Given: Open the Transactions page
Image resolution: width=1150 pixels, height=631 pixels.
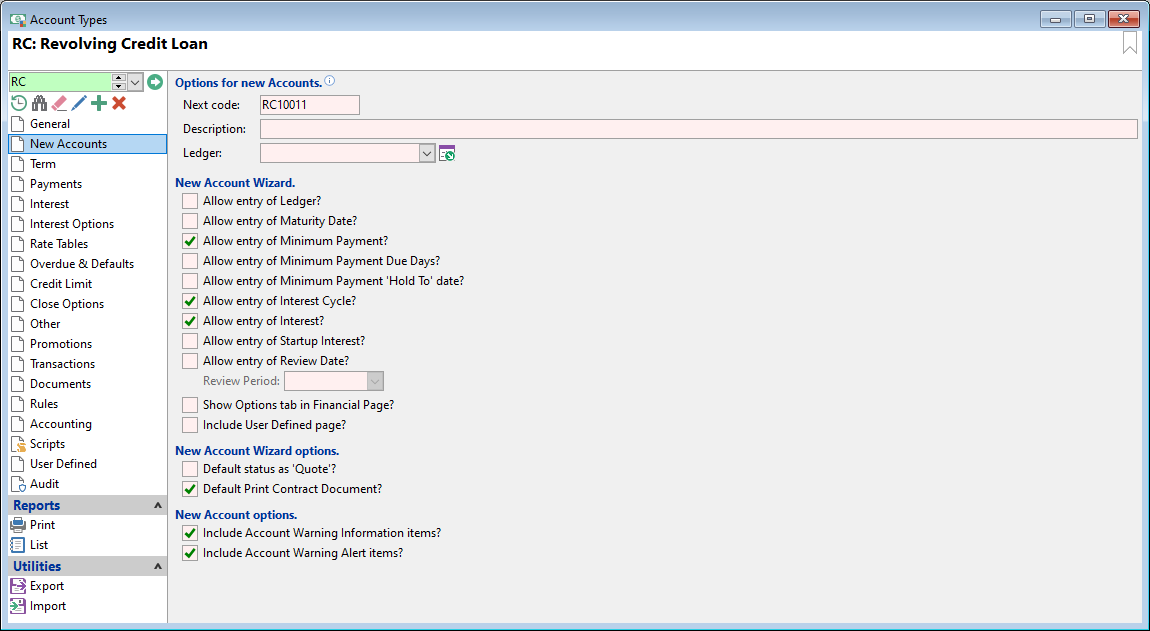Looking at the screenshot, I should pyautogui.click(x=62, y=364).
